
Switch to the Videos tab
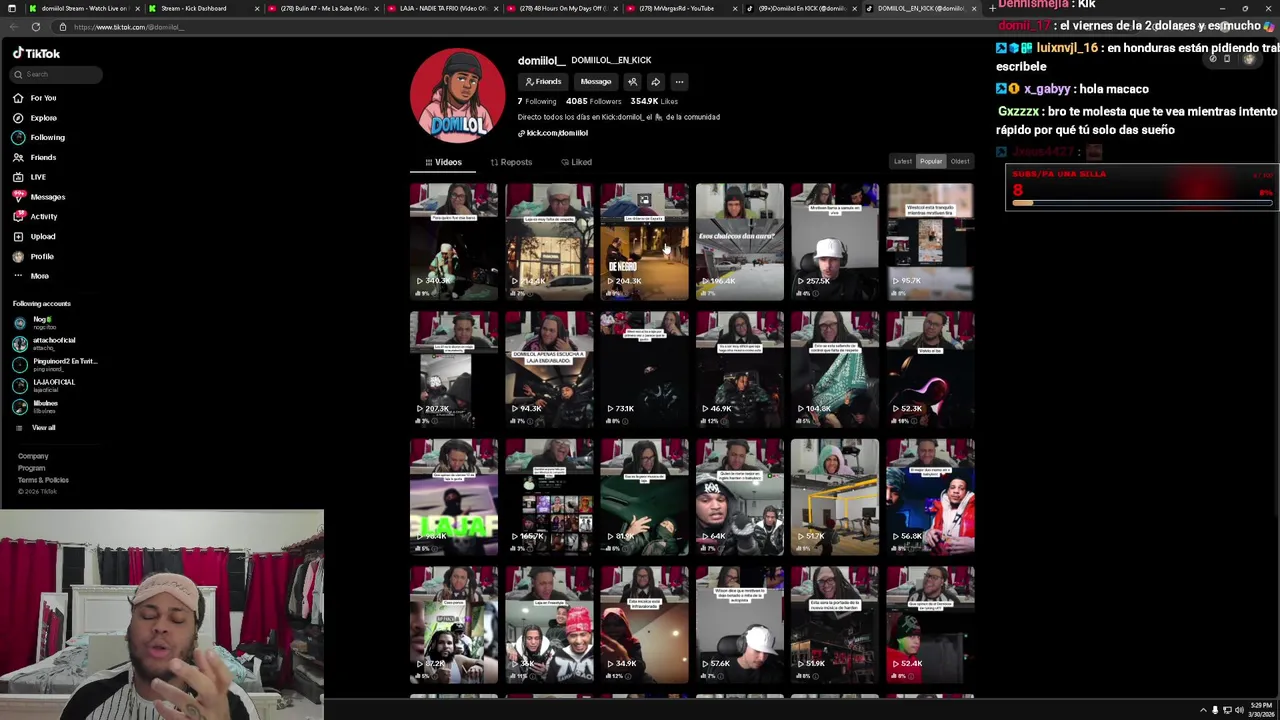pyautogui.click(x=444, y=162)
